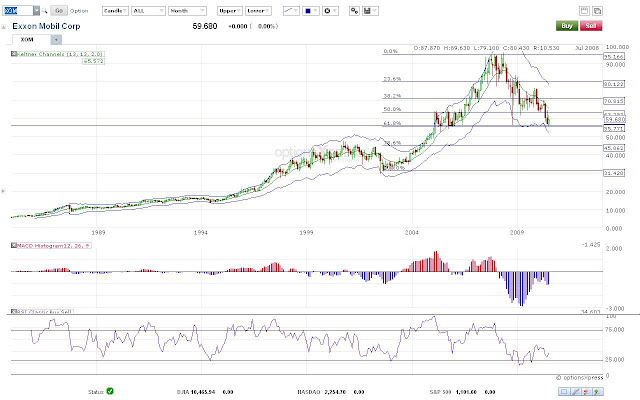
Task: Click the Exxon Mobil Corp title
Action: [46, 26]
